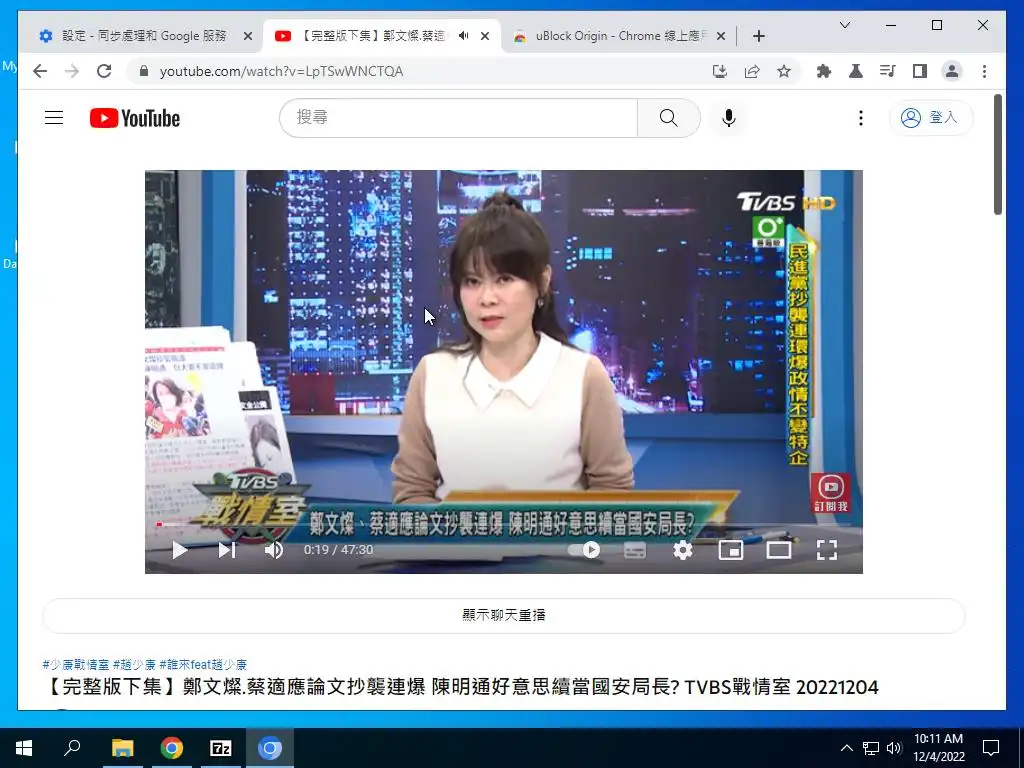Bookmark this page with star
Screen dimensions: 1024x768
click(784, 71)
